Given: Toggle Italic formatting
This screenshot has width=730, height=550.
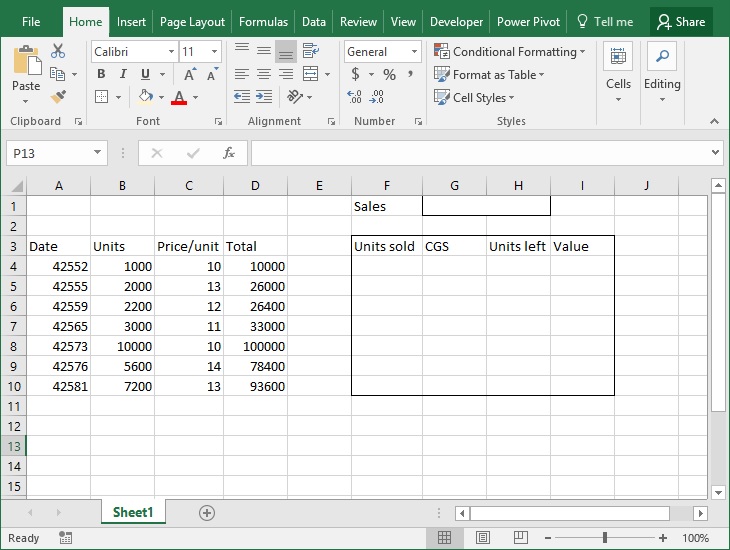Looking at the screenshot, I should coord(123,74).
